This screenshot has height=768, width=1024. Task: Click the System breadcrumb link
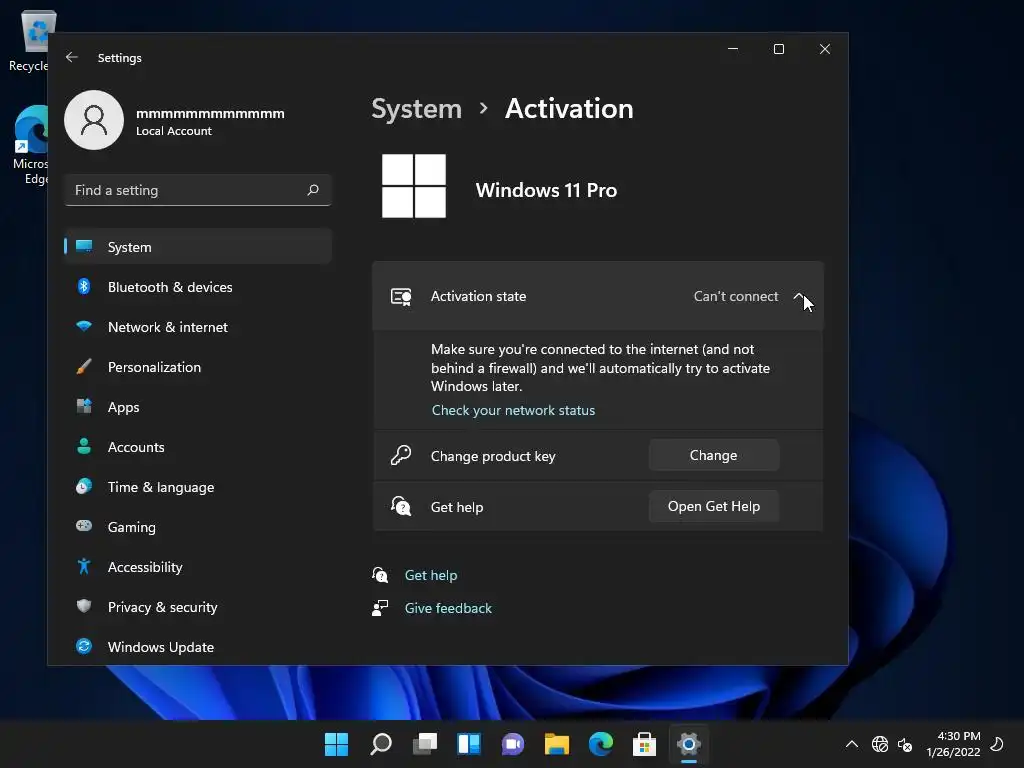pyautogui.click(x=417, y=108)
